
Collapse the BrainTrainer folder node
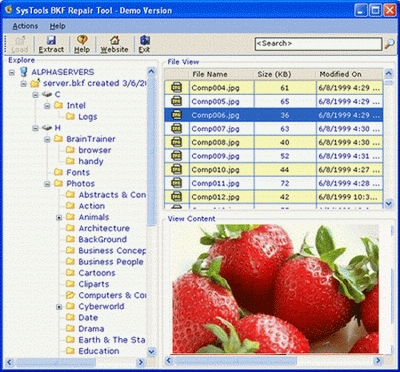(x=47, y=139)
